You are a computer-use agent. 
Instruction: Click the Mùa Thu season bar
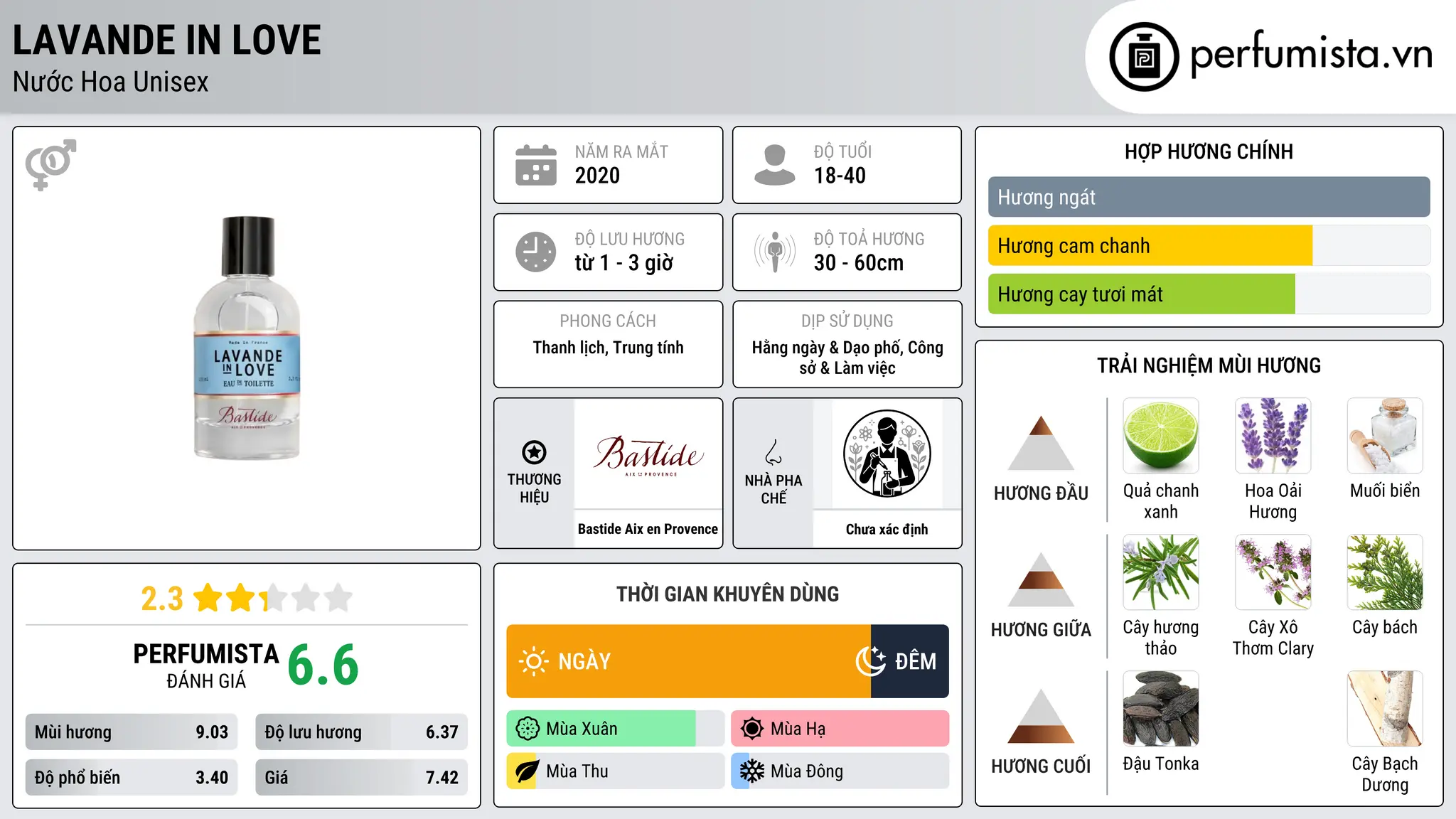[615, 771]
